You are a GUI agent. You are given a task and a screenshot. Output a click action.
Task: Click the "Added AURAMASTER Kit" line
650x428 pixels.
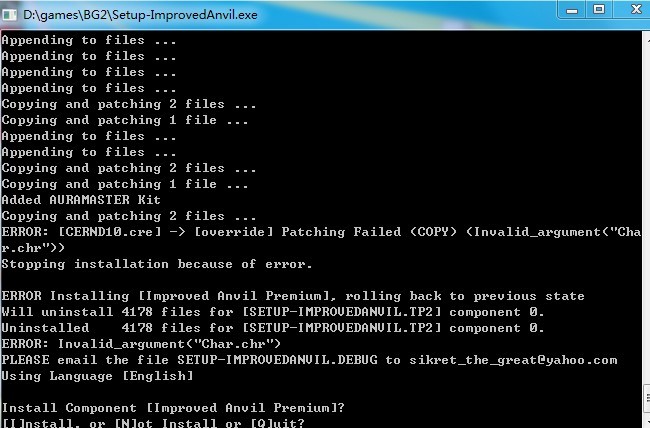click(80, 200)
